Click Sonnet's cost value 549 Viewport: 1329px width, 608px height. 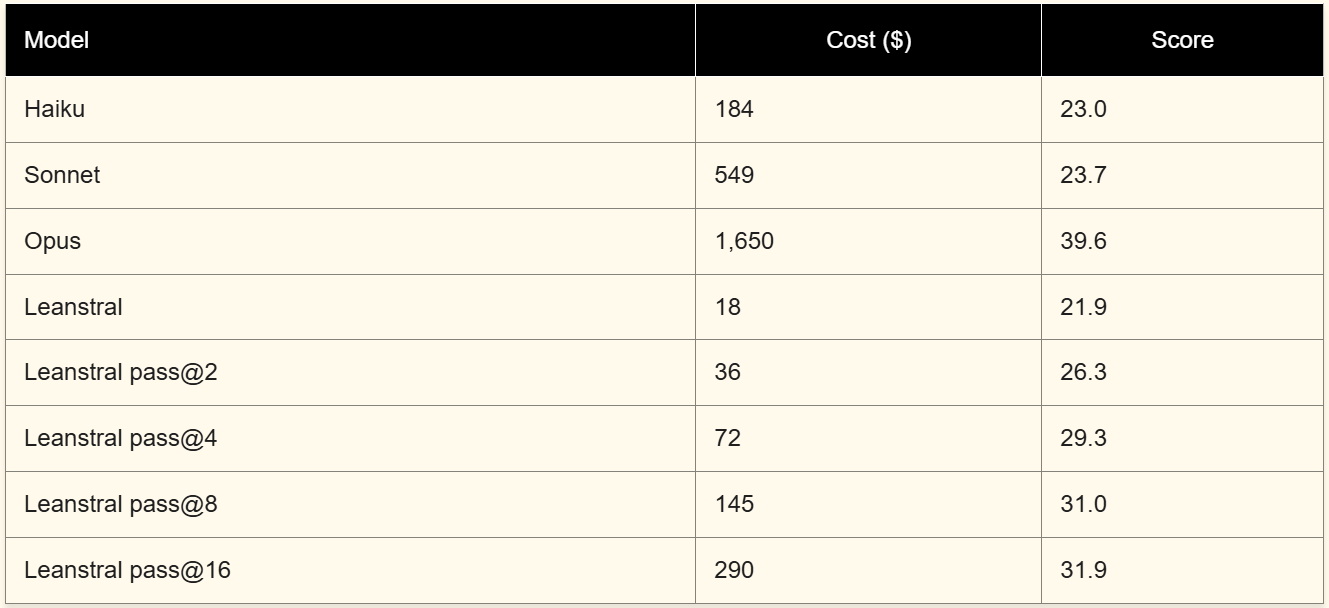[x=734, y=175]
